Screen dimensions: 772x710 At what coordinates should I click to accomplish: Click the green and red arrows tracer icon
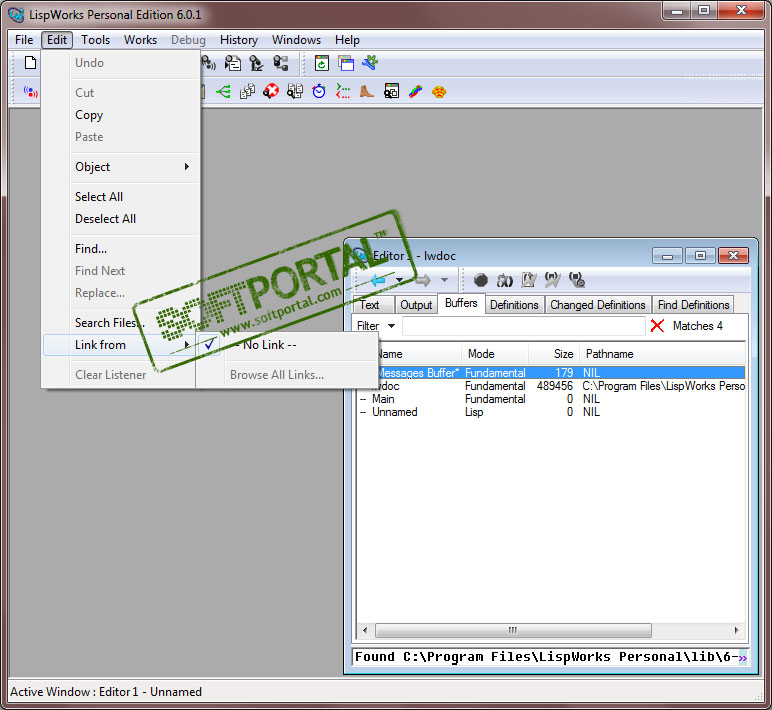tap(343, 91)
